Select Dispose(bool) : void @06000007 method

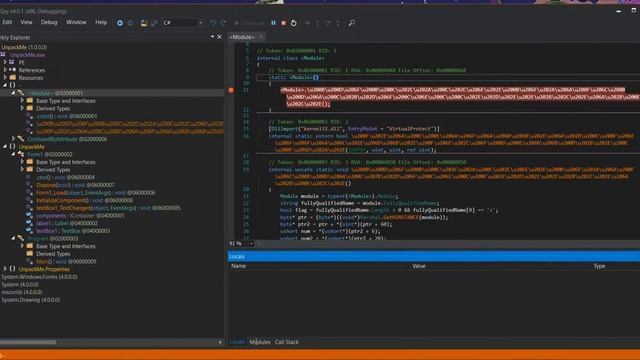point(76,185)
